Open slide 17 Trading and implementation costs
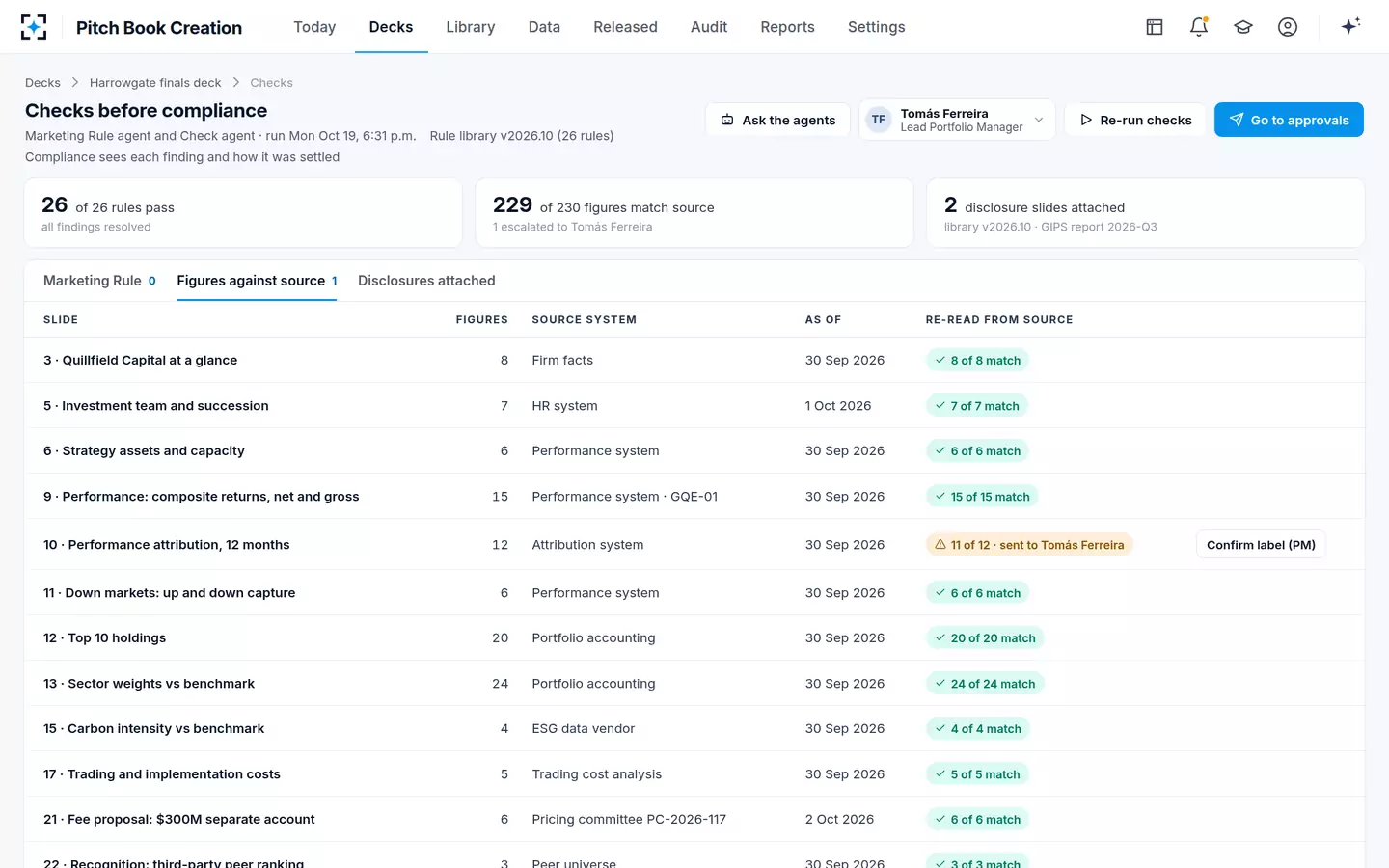This screenshot has height=868, width=1389. (x=694, y=774)
